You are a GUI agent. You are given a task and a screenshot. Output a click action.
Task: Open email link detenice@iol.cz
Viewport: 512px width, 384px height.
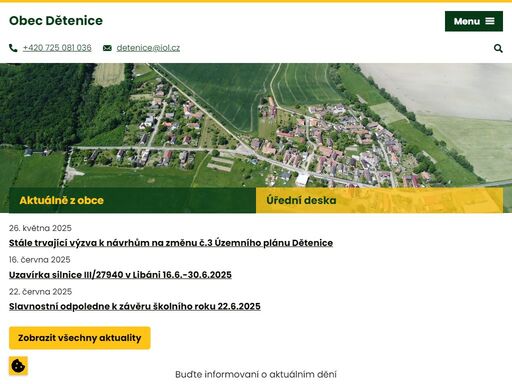tap(148, 48)
